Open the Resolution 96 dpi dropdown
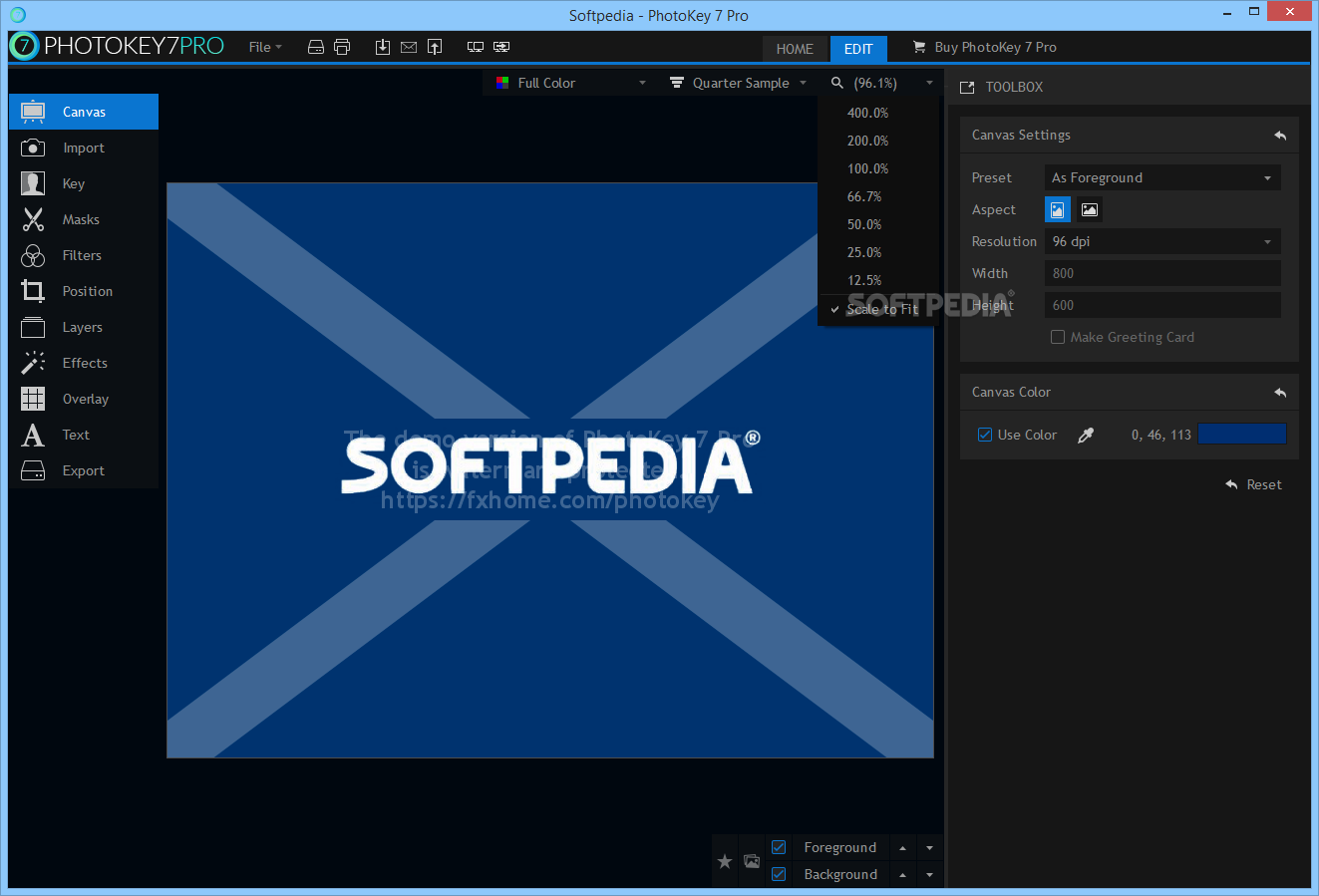Screen dimensions: 1319x896 pos(1162,241)
